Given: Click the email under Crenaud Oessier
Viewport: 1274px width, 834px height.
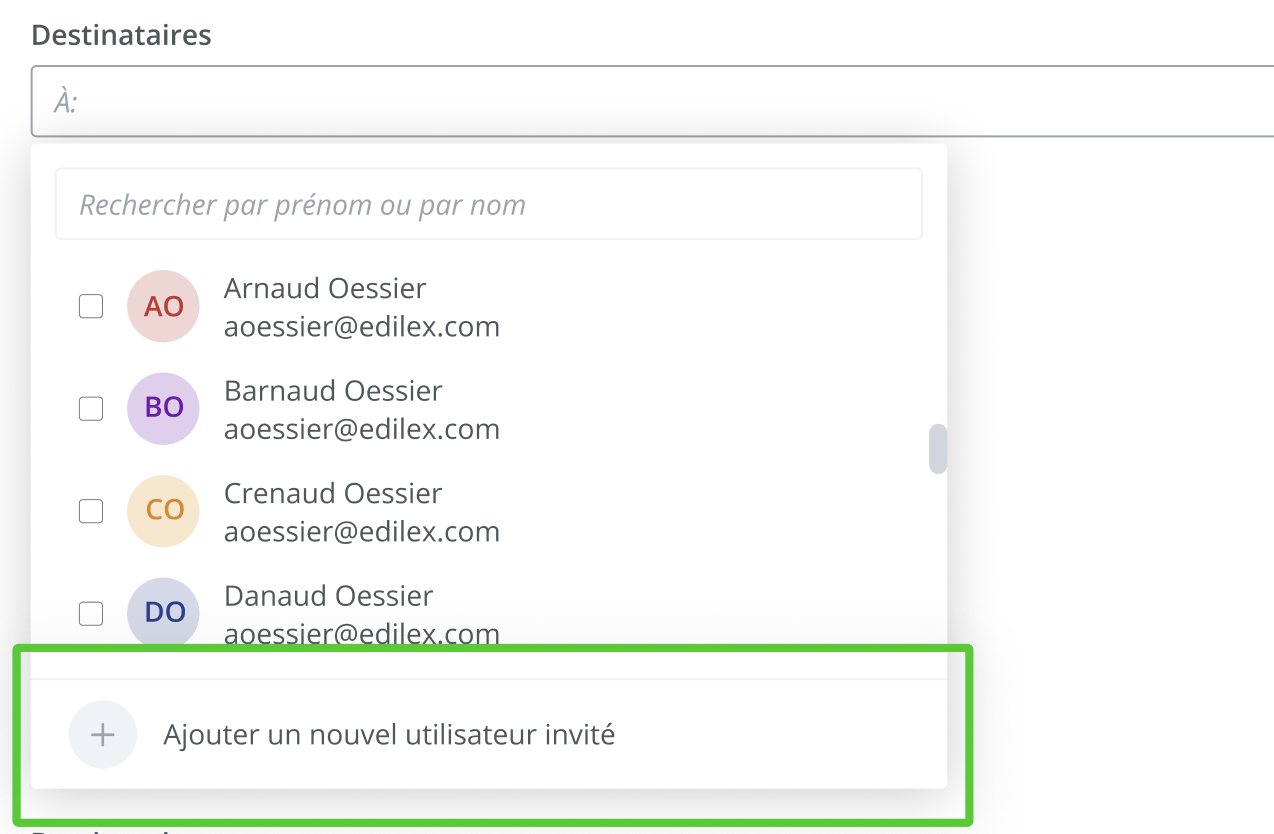Looking at the screenshot, I should 362,532.
